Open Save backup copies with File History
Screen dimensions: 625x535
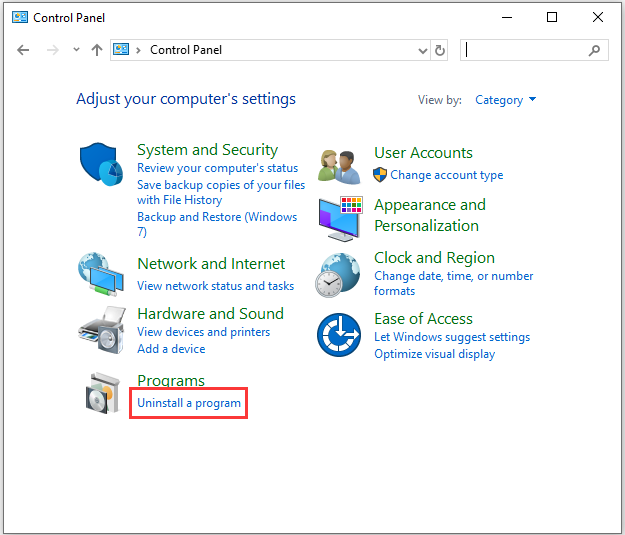[x=221, y=193]
